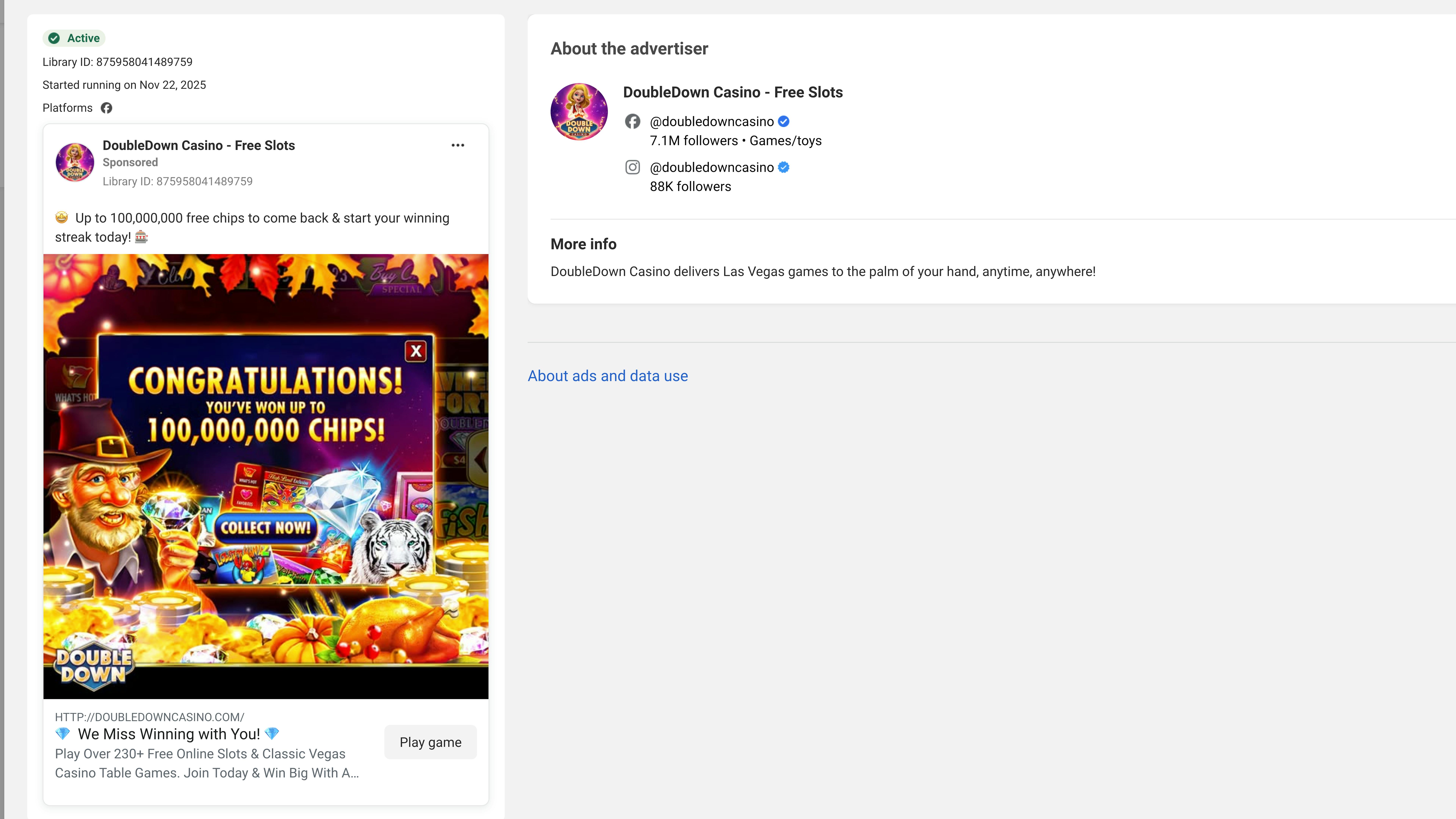Image resolution: width=1456 pixels, height=819 pixels.
Task: Click the Double Down logo in the ad image
Action: point(94,666)
